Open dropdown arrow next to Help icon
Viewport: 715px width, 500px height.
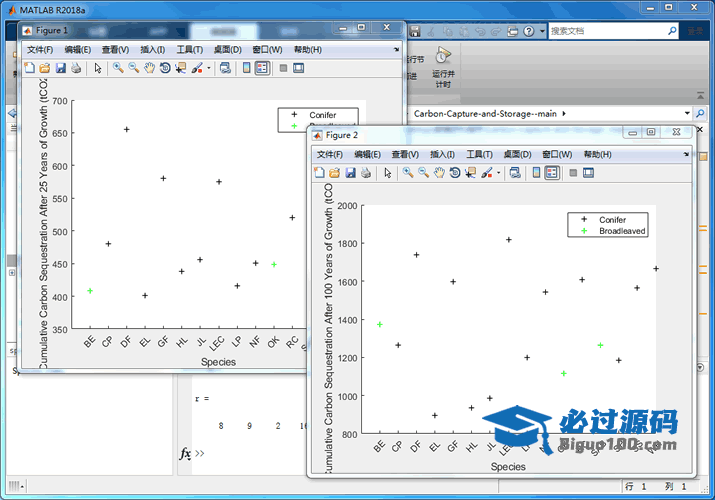(542, 31)
